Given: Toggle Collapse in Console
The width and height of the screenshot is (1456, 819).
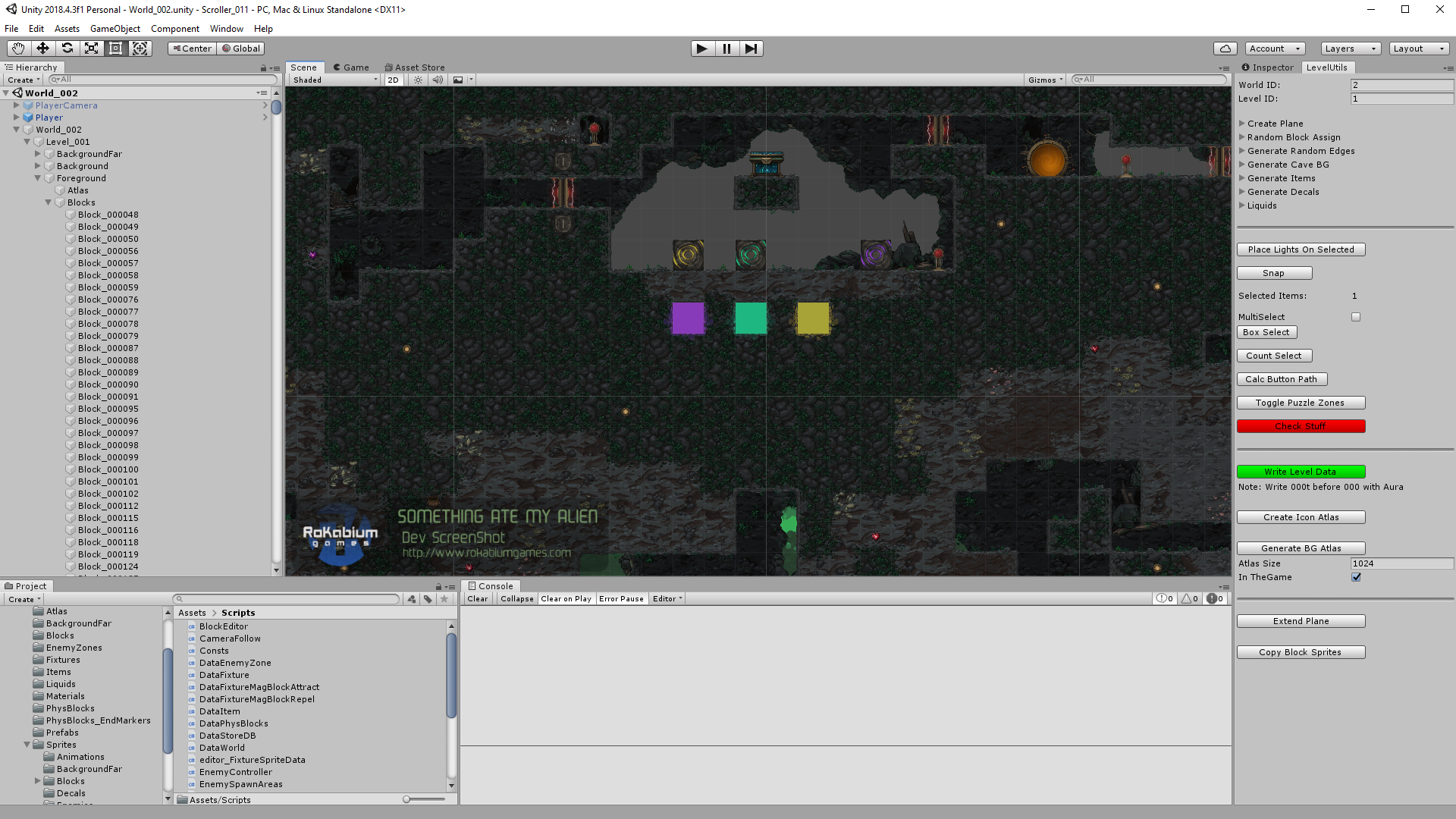Looking at the screenshot, I should 517,599.
